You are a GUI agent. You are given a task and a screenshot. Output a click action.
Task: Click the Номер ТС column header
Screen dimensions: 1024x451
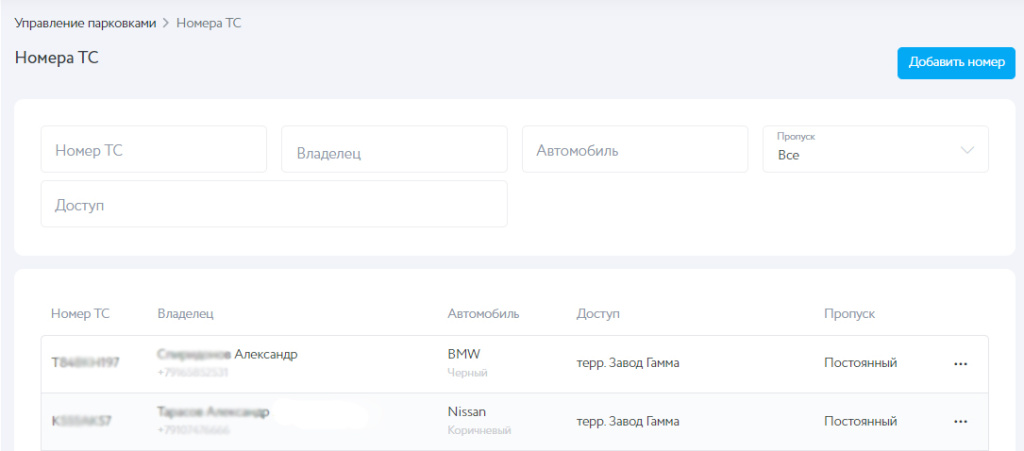pyautogui.click(x=80, y=314)
